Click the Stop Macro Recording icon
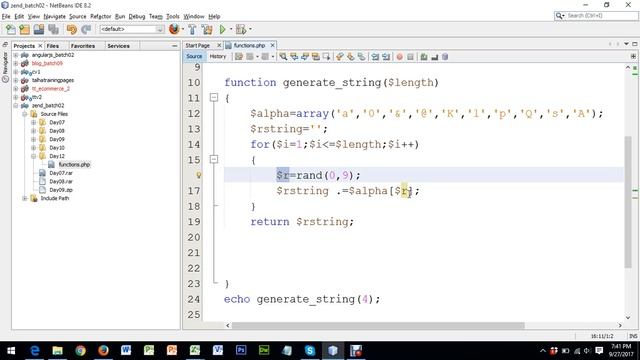Image resolution: width=640 pixels, height=360 pixels. pyautogui.click(x=411, y=57)
